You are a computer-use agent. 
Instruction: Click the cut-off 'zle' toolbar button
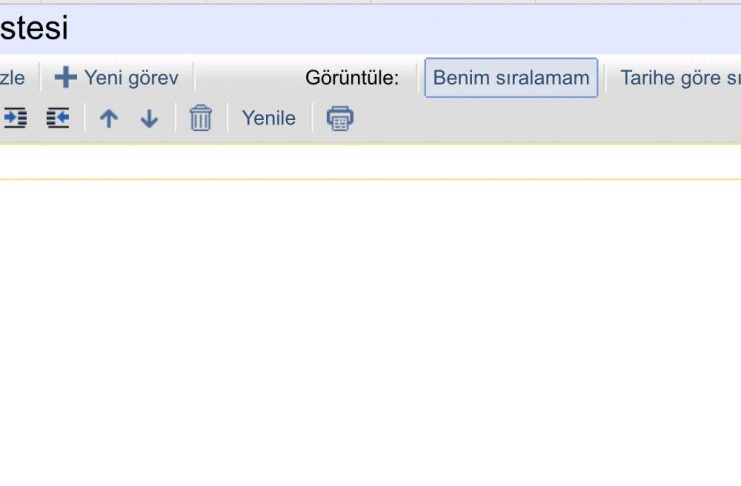[12, 78]
